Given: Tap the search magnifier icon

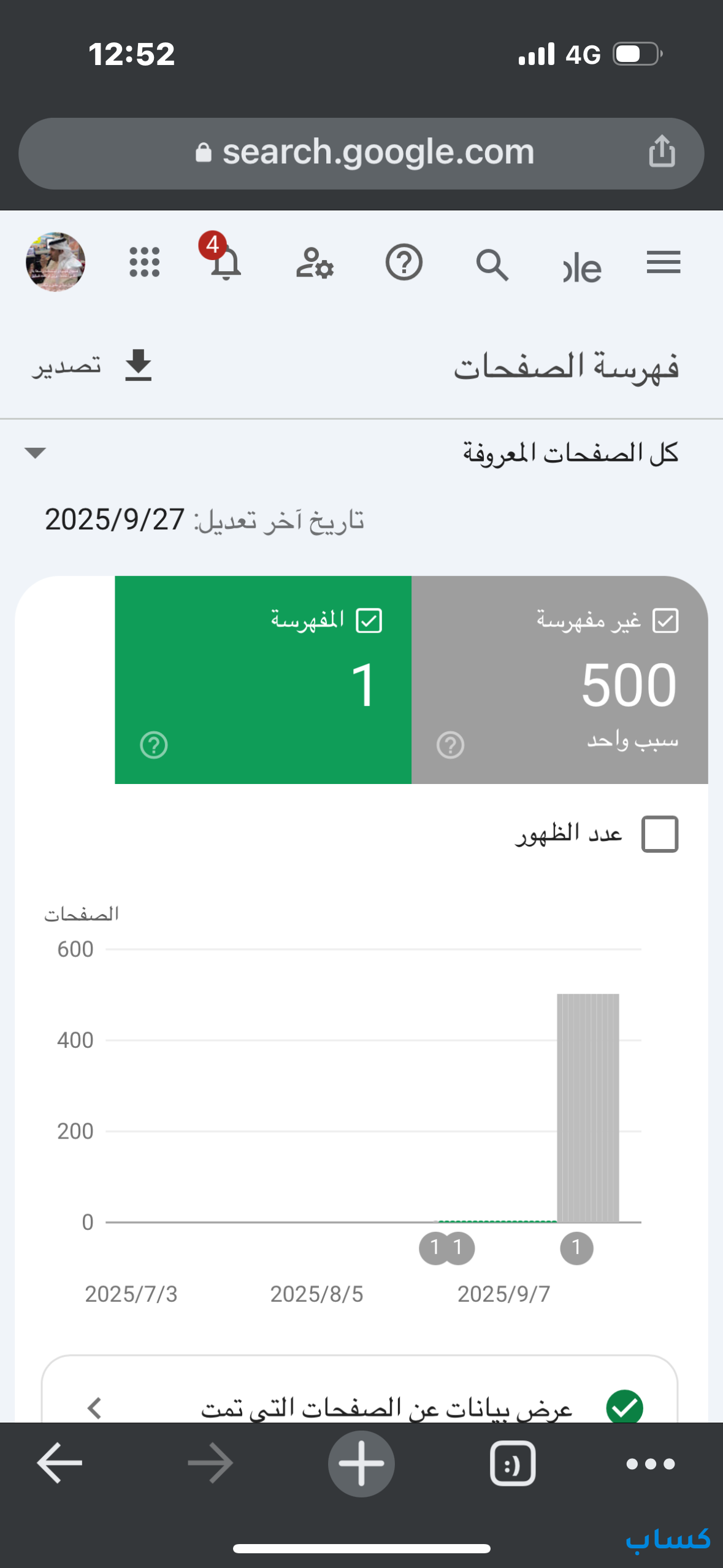Looking at the screenshot, I should tap(492, 264).
